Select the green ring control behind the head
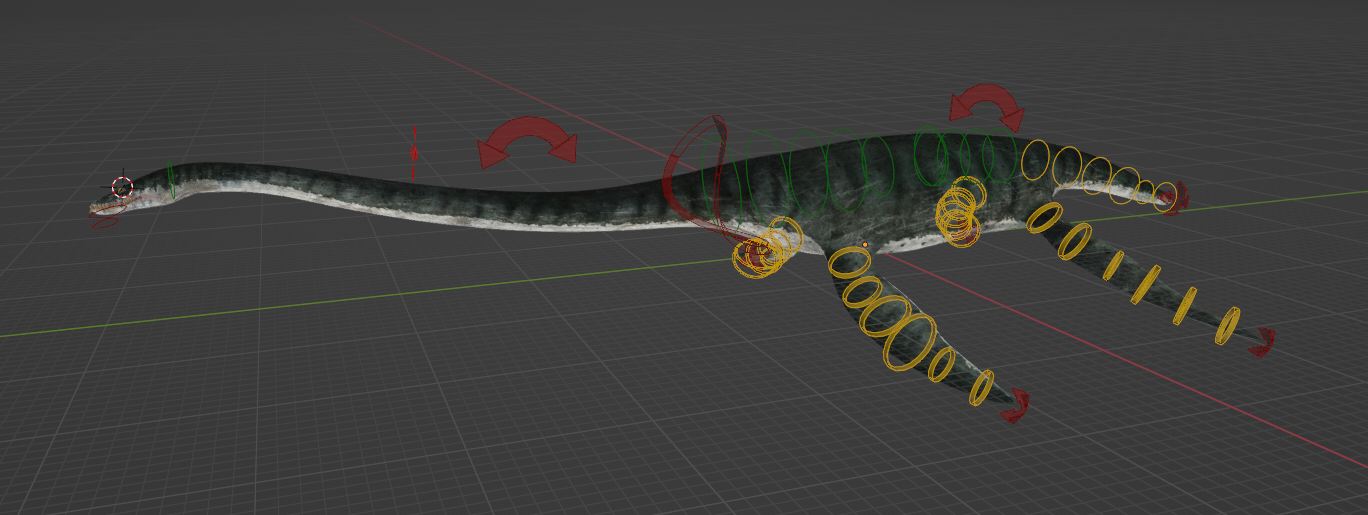 point(171,179)
